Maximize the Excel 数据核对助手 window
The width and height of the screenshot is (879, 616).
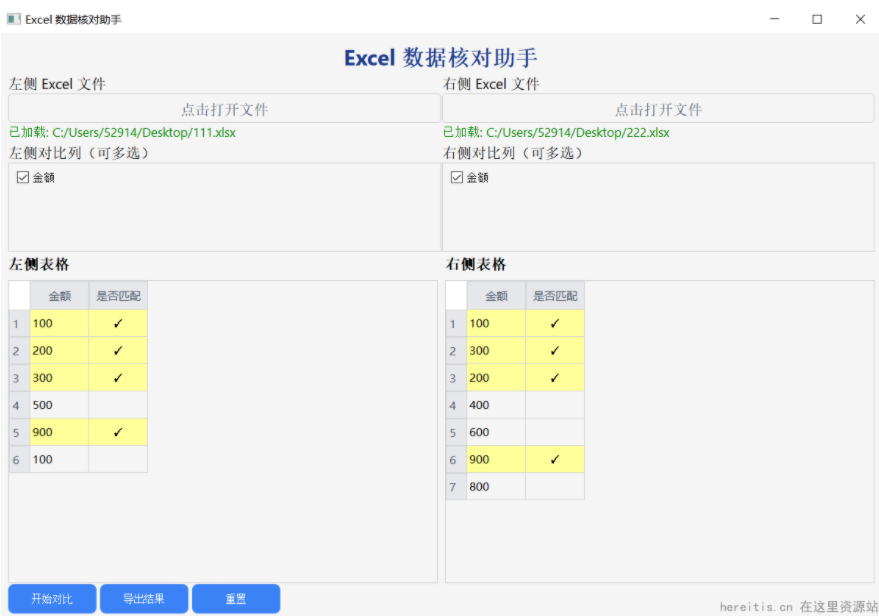tap(817, 19)
